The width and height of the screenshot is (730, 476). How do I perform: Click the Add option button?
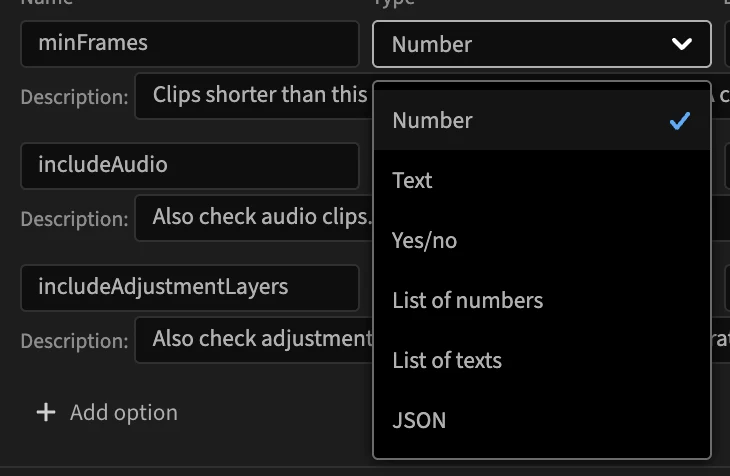point(108,413)
